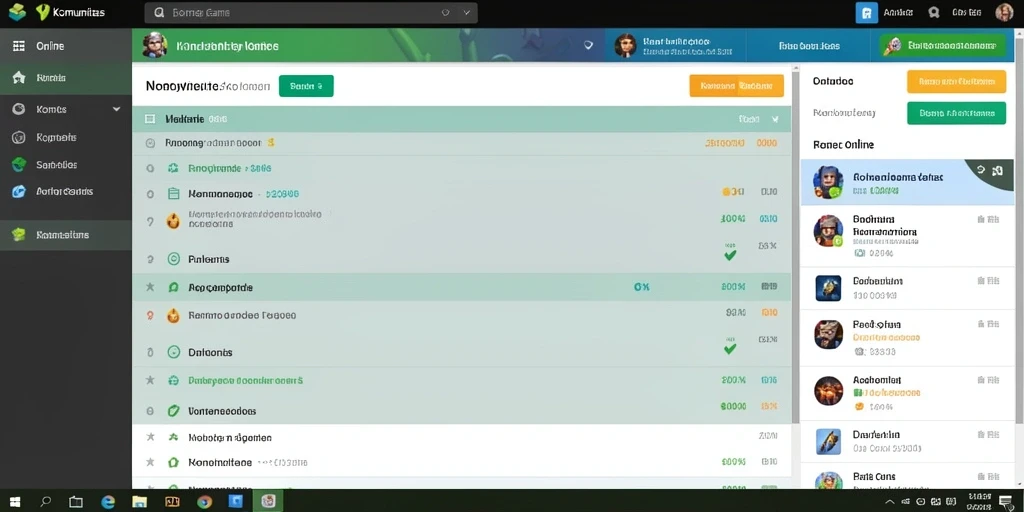Screen dimensions: 1024x512
Task: Click the badge icon left of Oio Bio
Action: (934, 12)
